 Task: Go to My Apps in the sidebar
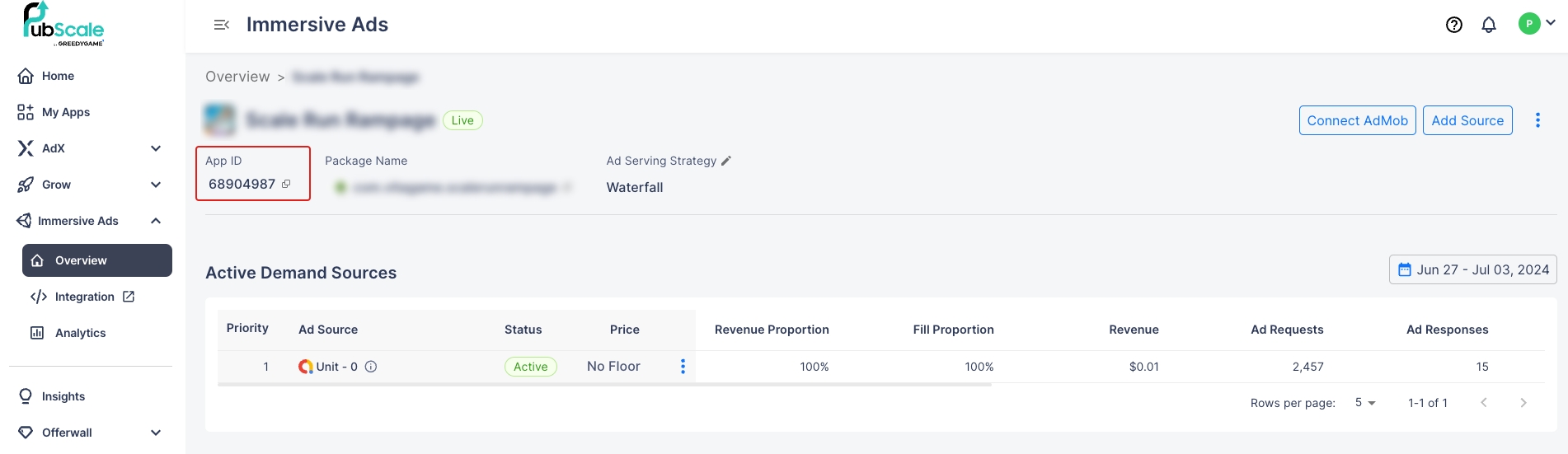tap(65, 112)
